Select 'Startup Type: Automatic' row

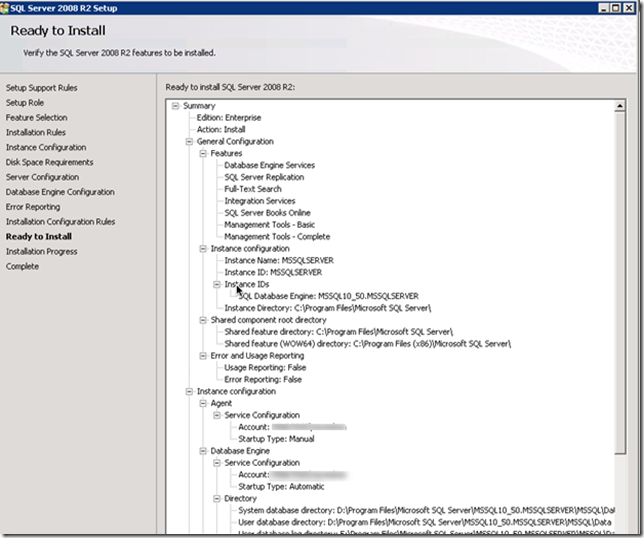coord(281,487)
